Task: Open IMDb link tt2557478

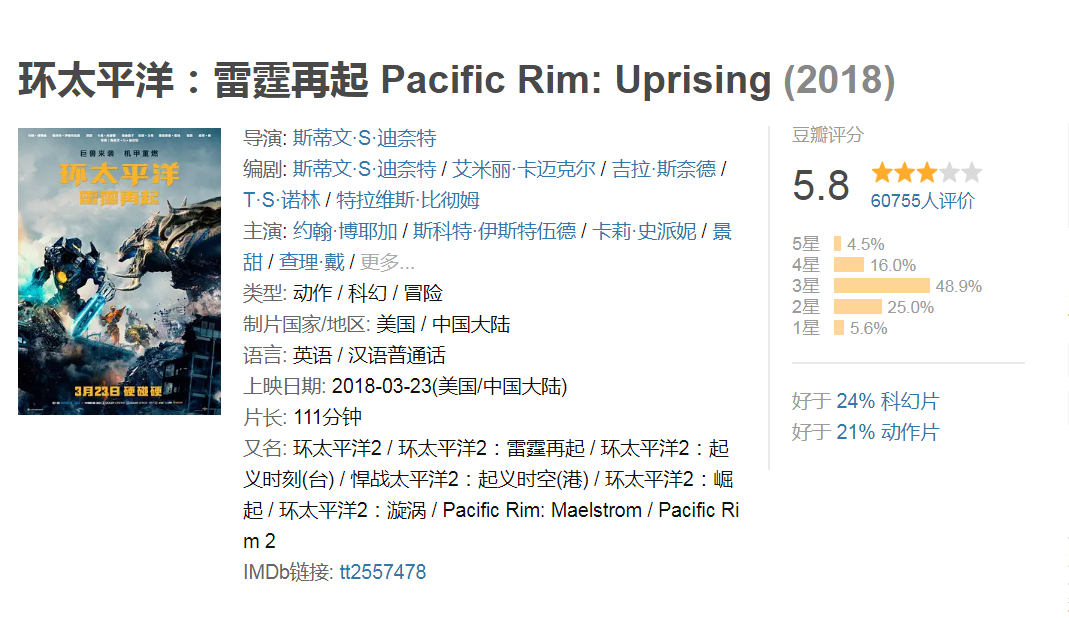Action: coord(382,572)
